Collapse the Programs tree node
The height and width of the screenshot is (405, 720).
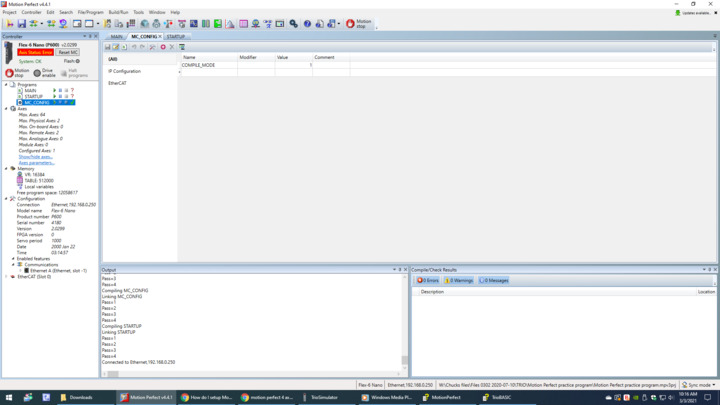6,84
